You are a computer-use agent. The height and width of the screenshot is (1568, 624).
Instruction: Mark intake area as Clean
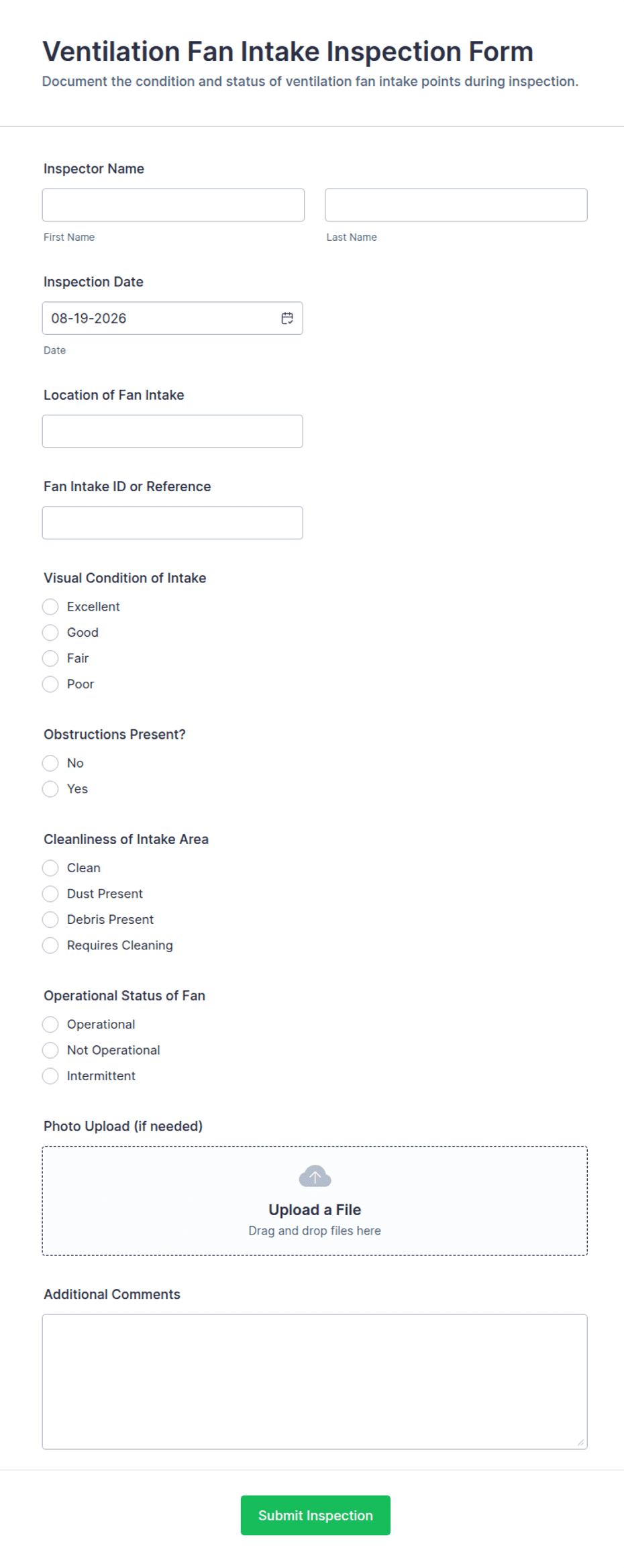(x=50, y=868)
